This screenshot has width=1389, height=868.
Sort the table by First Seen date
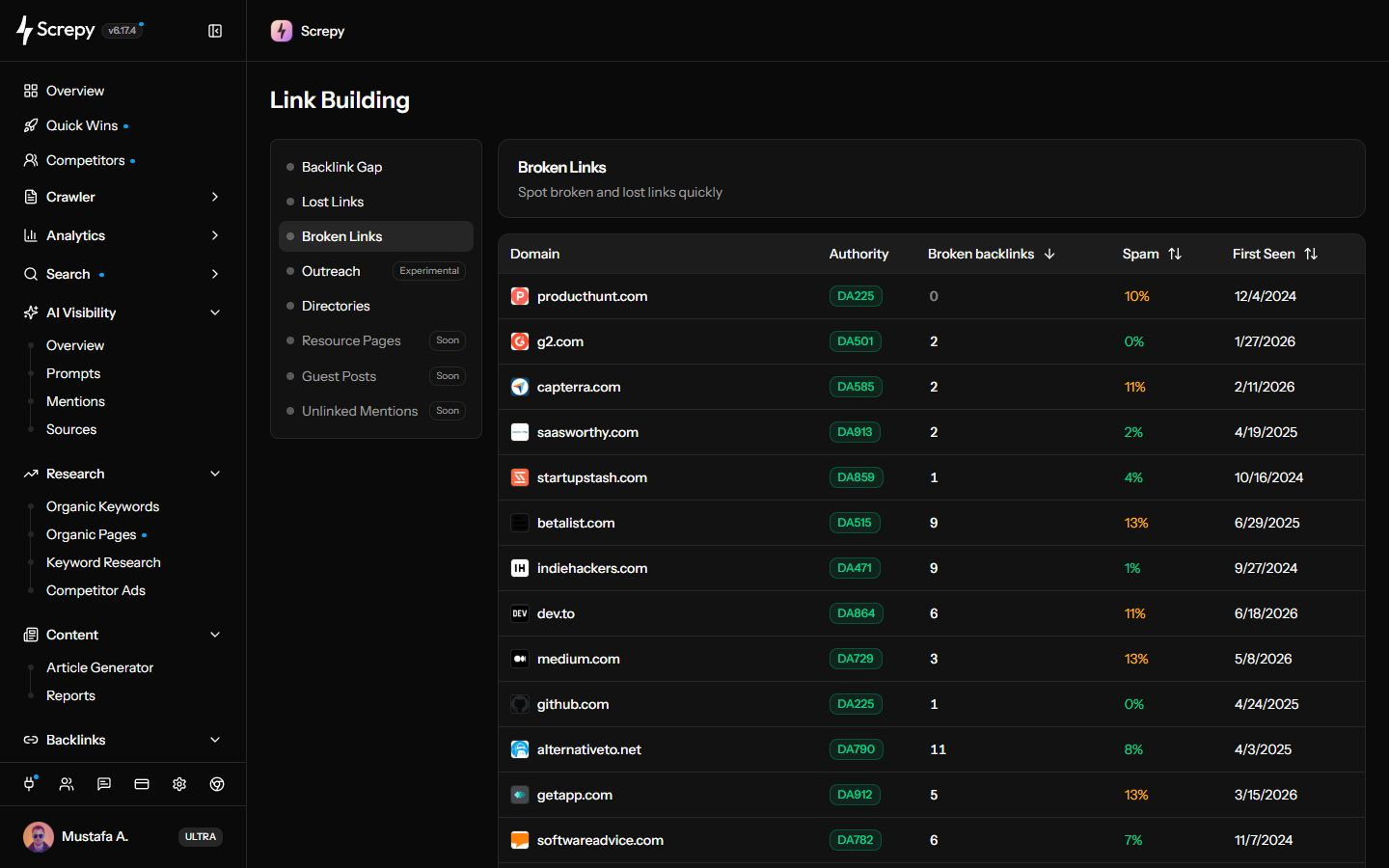(1274, 254)
